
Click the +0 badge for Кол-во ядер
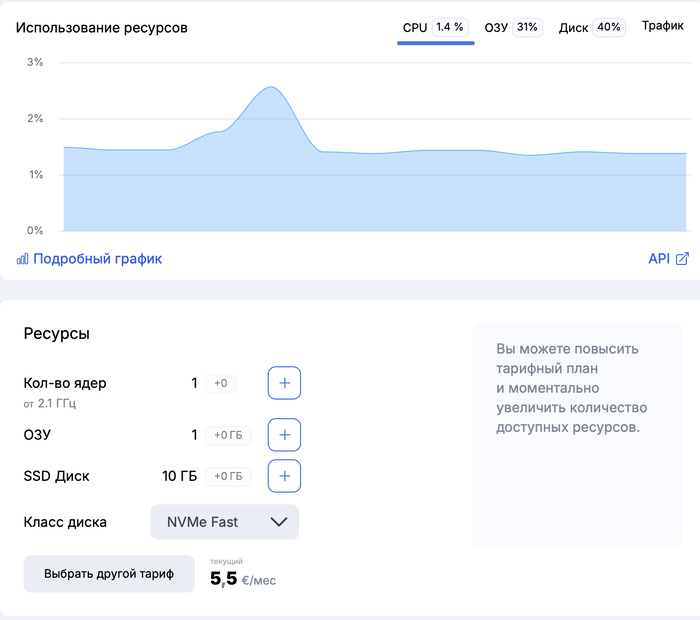click(x=220, y=383)
